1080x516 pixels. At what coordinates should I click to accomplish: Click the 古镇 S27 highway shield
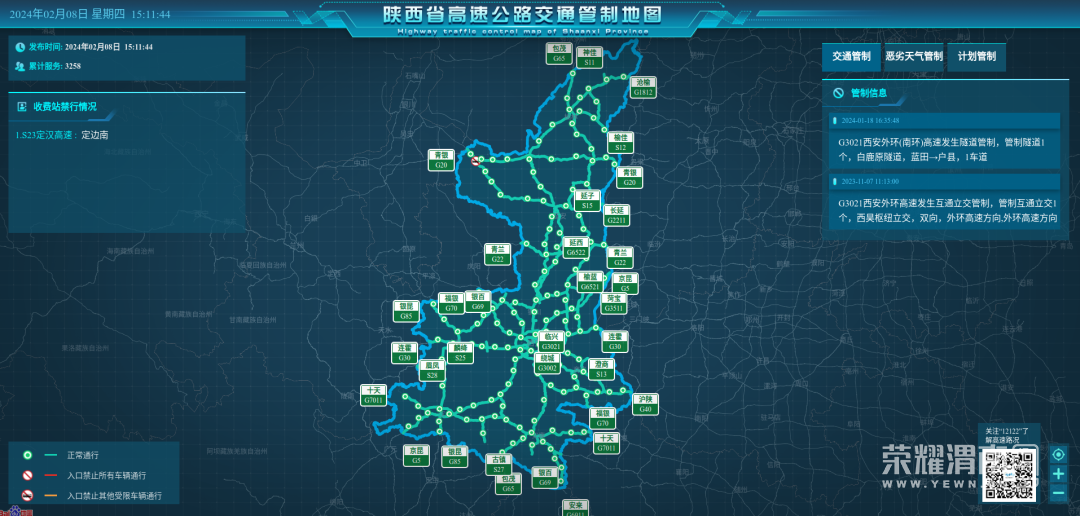coord(498,464)
